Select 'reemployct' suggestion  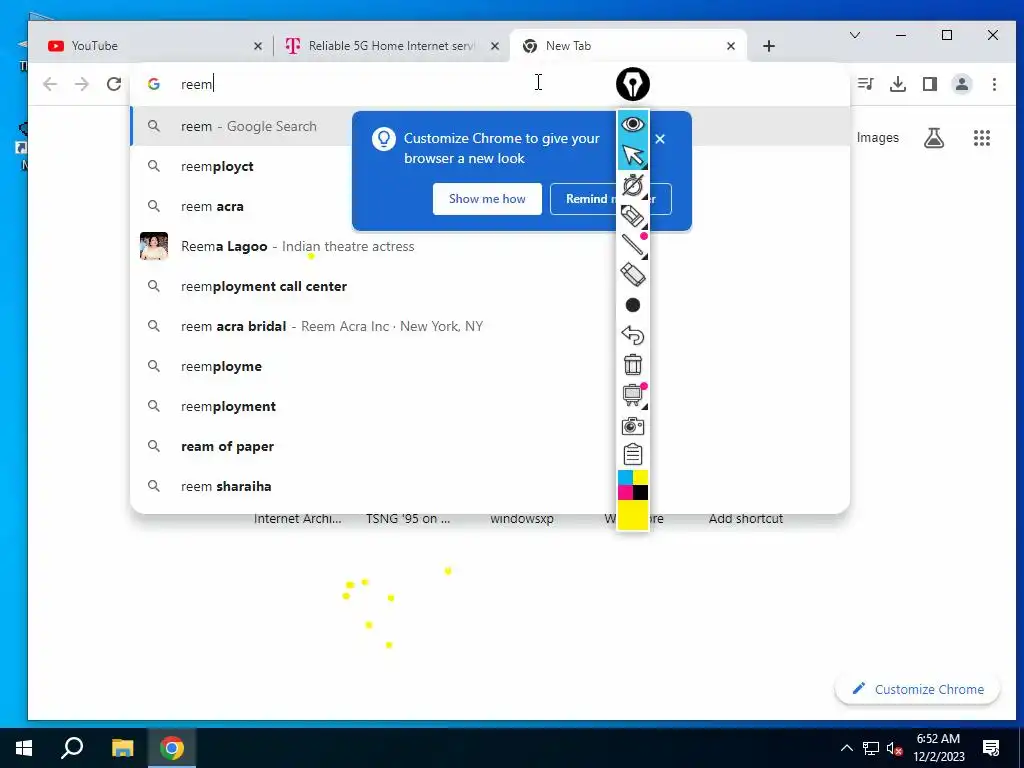click(x=490, y=167)
